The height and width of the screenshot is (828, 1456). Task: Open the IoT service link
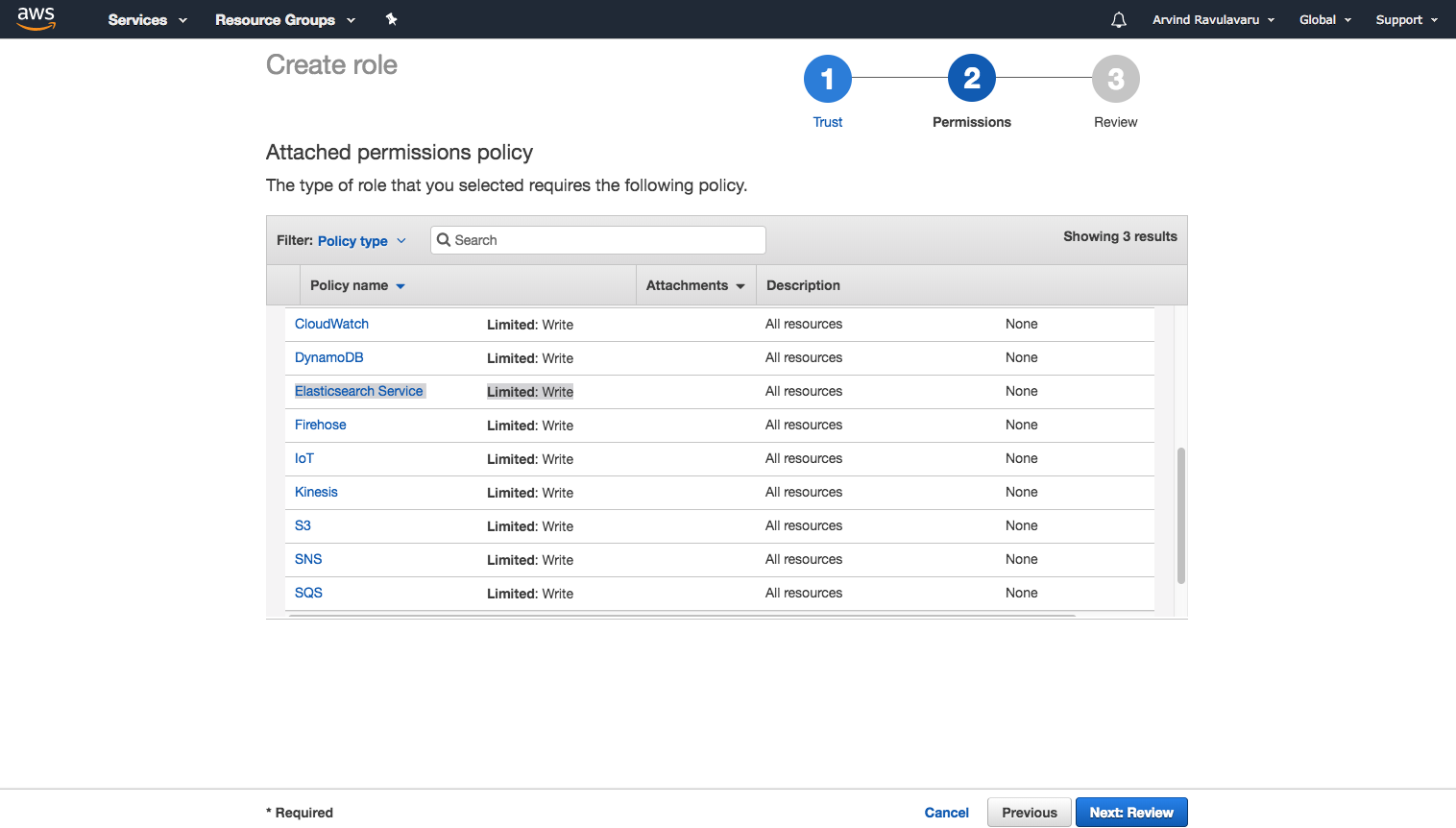pyautogui.click(x=303, y=458)
